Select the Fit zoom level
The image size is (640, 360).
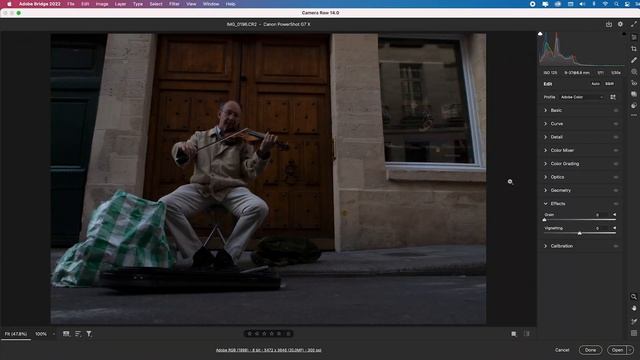coord(16,334)
